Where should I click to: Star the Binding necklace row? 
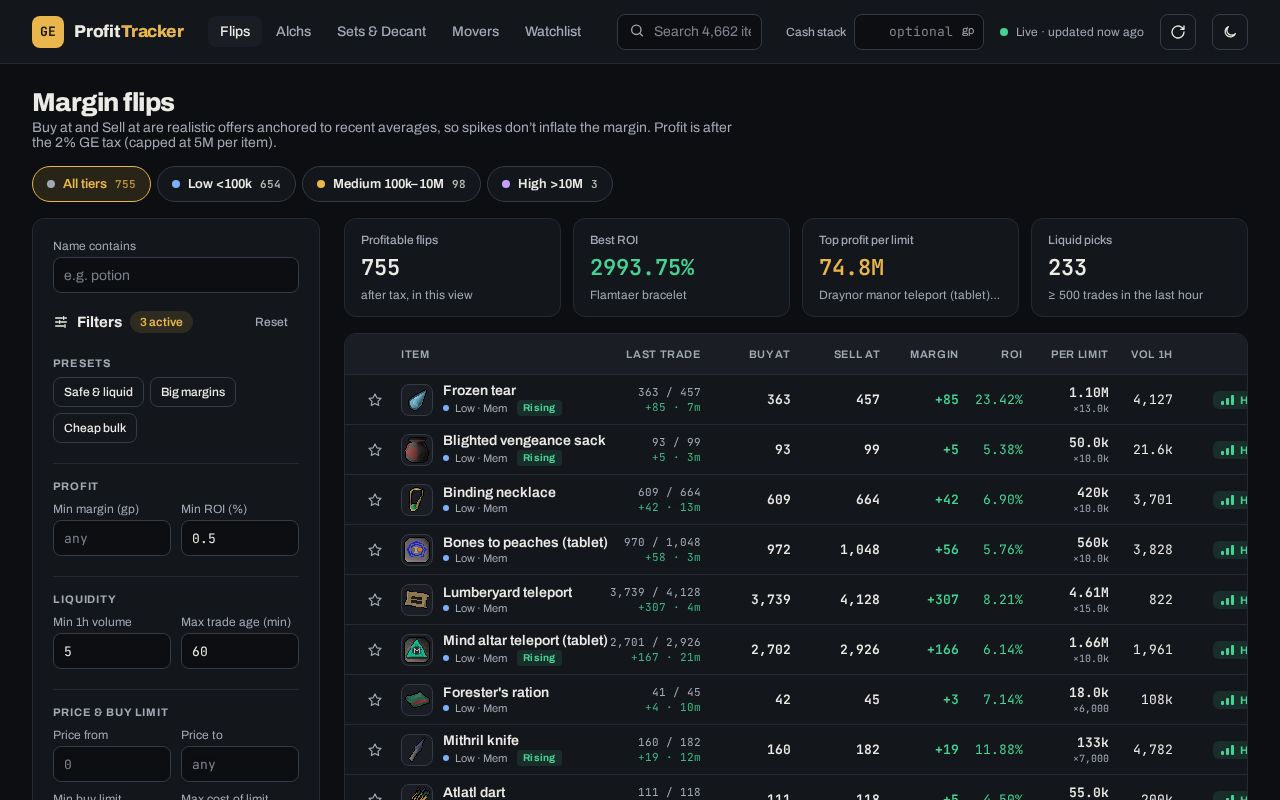[x=375, y=500]
